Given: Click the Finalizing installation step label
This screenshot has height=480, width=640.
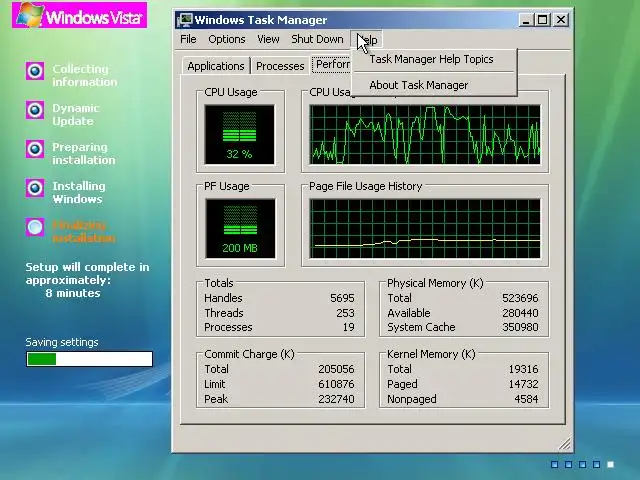Looking at the screenshot, I should point(84,231).
